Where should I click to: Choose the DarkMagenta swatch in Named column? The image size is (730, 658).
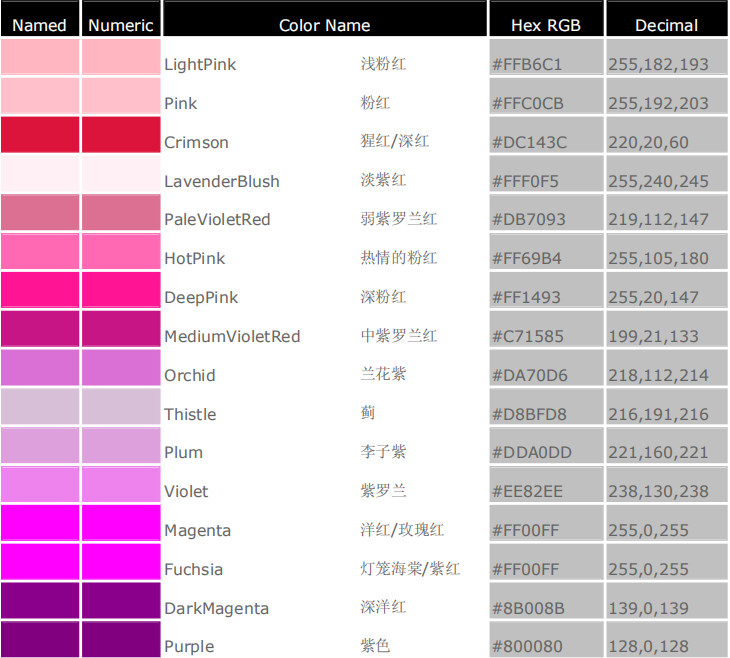[40, 600]
